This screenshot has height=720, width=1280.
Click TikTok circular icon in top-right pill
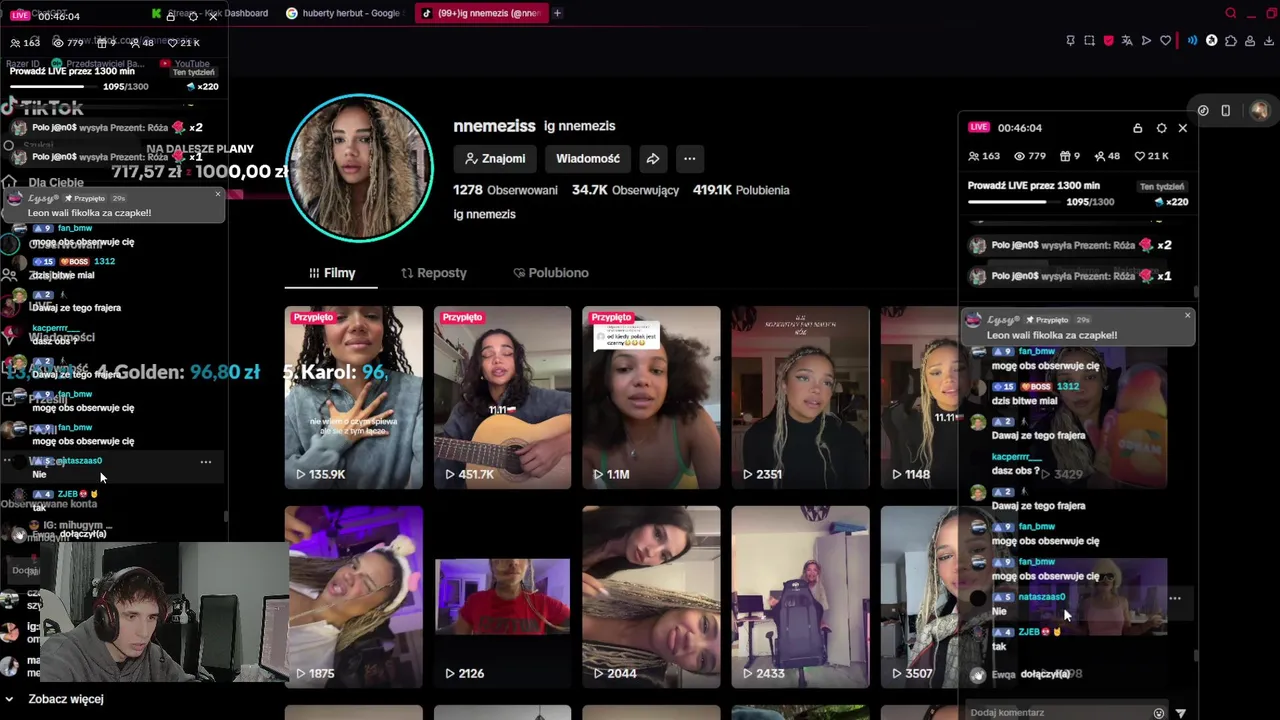1203,110
